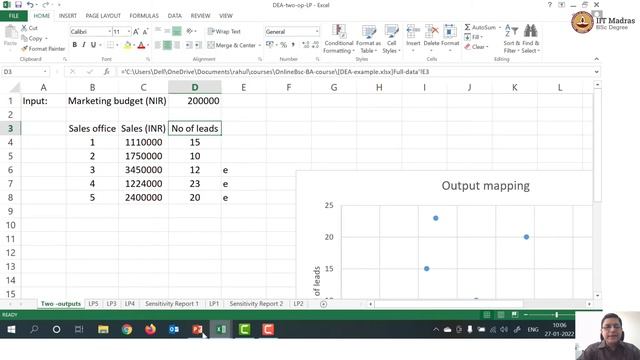Switch to the REVIEW ribbon tab
This screenshot has height=360, width=640.
pos(200,16)
